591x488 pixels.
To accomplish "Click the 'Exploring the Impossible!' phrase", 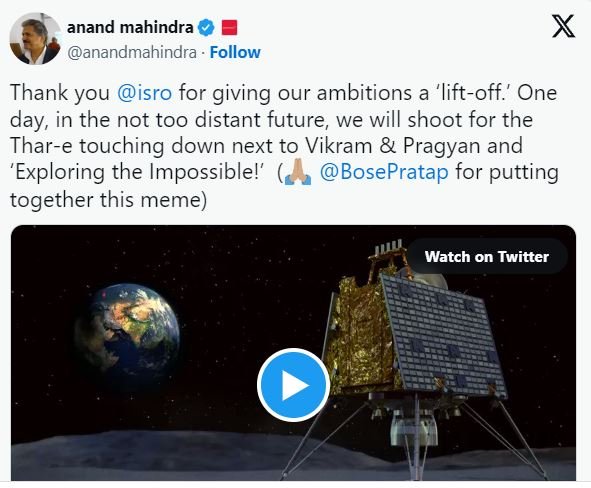I will pyautogui.click(x=136, y=172).
